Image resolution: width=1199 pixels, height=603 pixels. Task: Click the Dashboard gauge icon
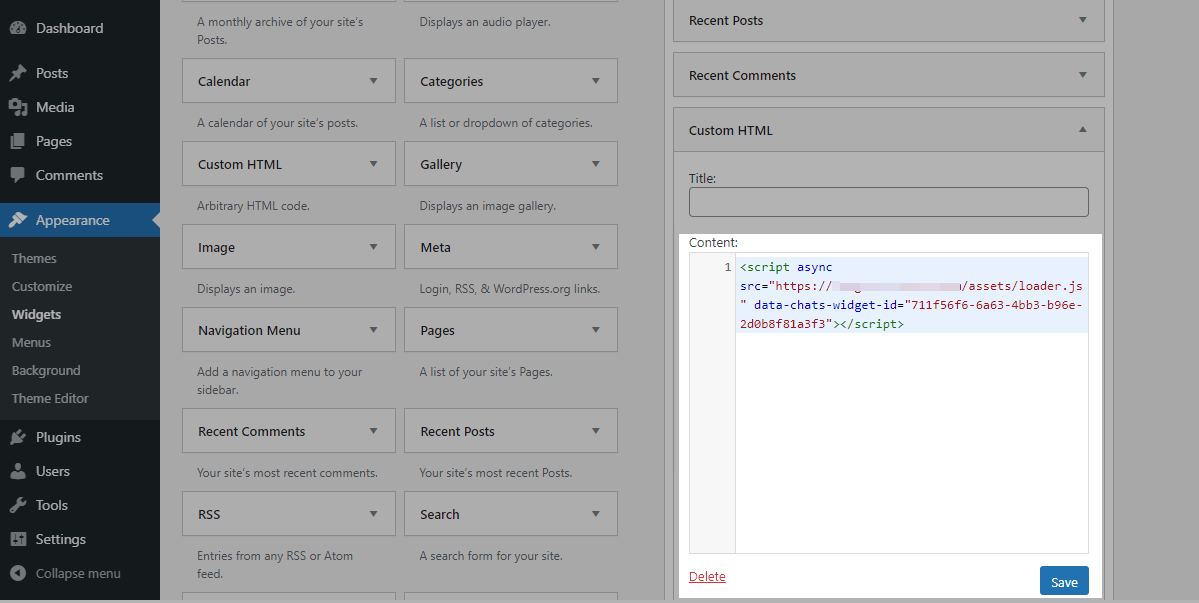coord(18,28)
